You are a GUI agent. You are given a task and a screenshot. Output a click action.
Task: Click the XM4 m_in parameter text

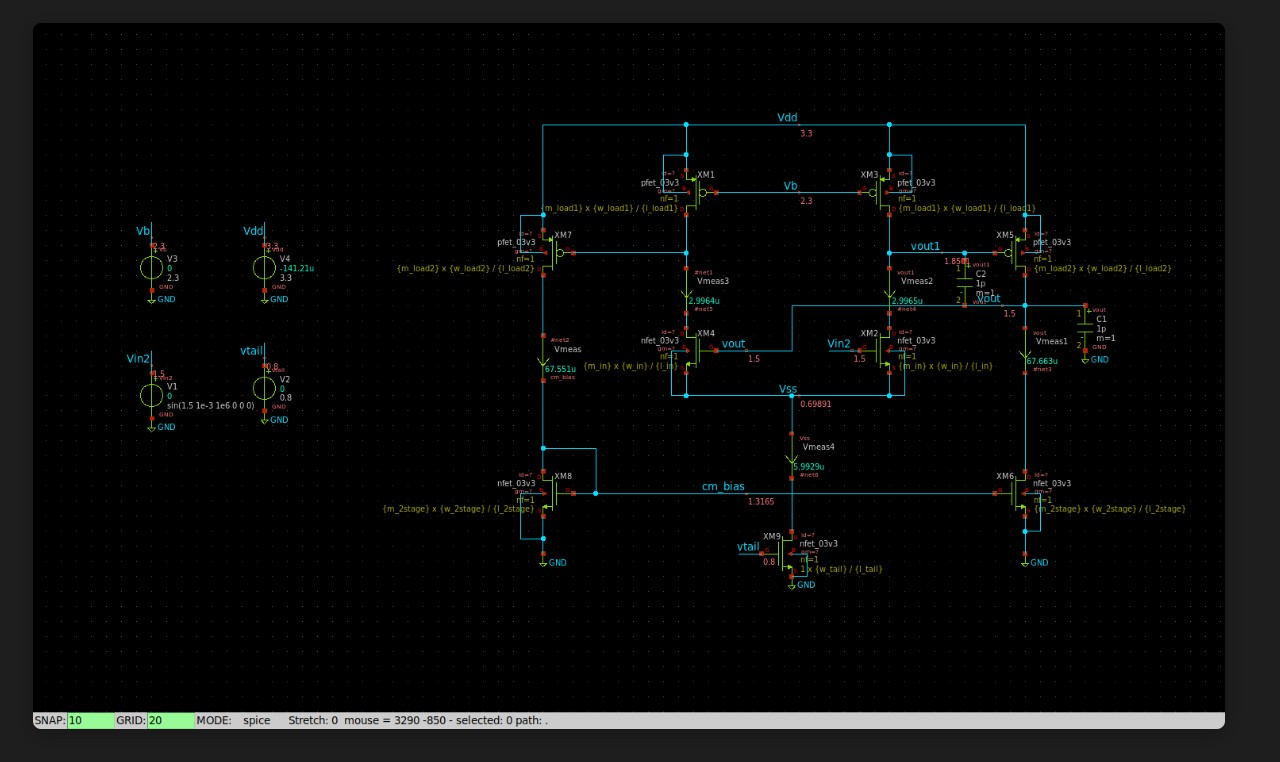point(631,366)
